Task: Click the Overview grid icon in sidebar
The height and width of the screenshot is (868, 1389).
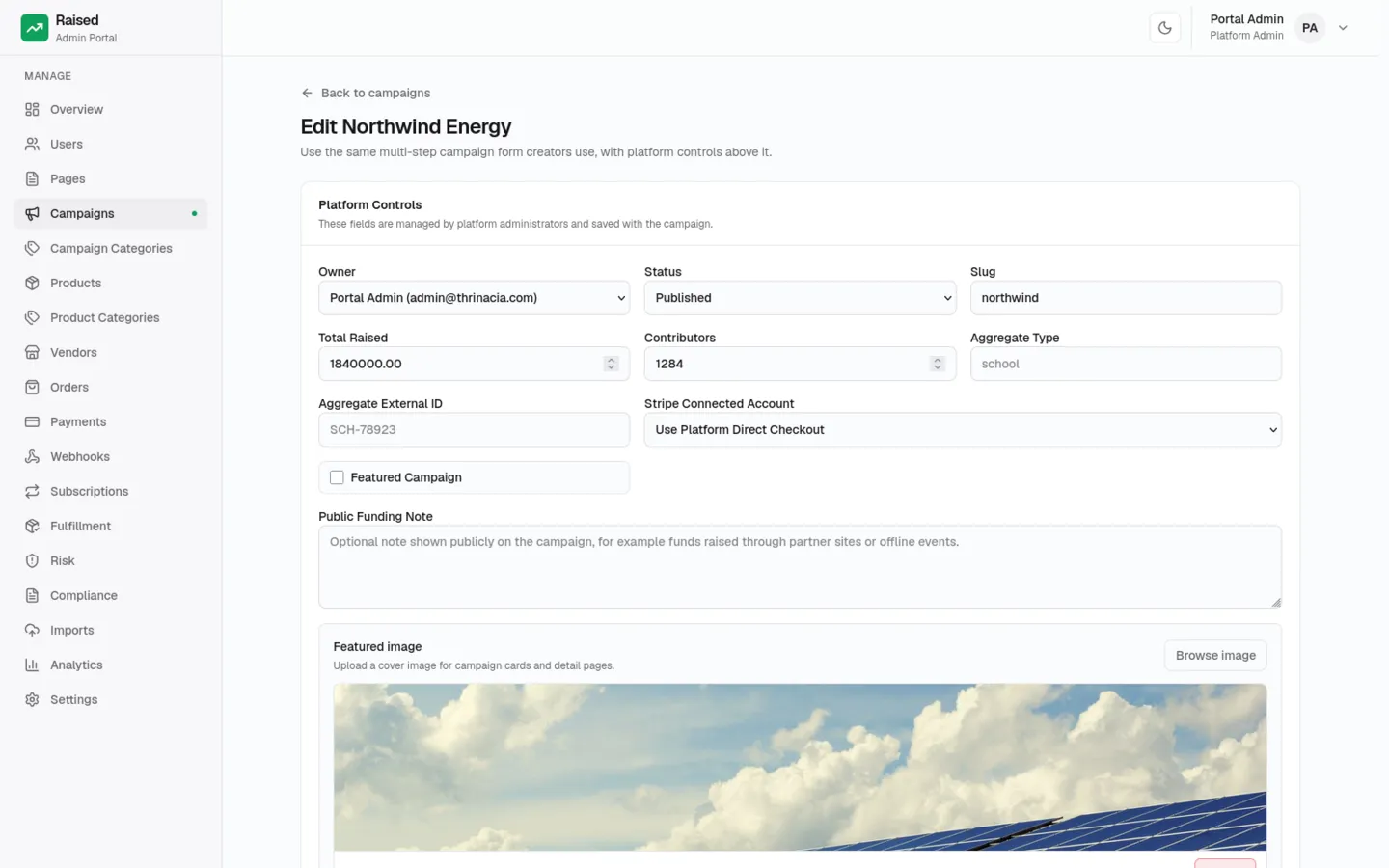Action: point(32,109)
